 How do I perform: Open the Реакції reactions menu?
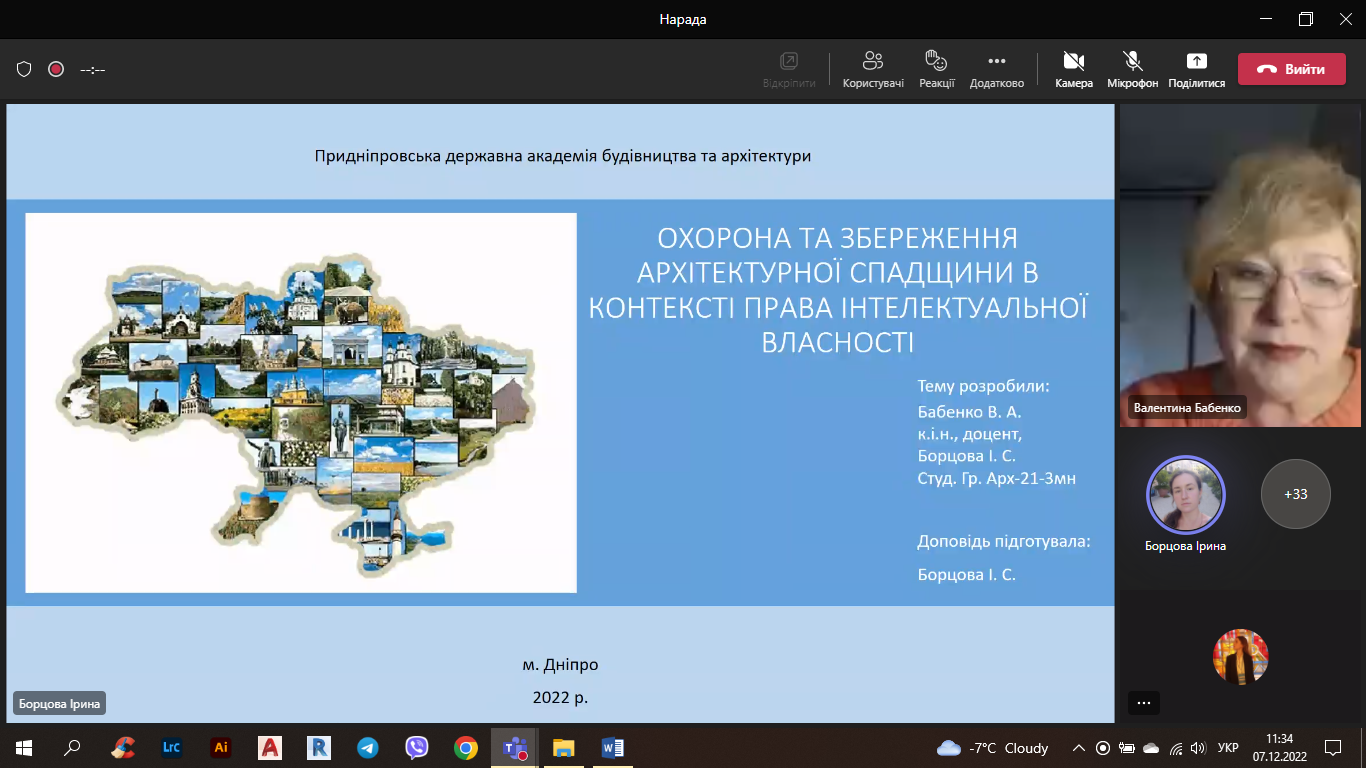(937, 69)
